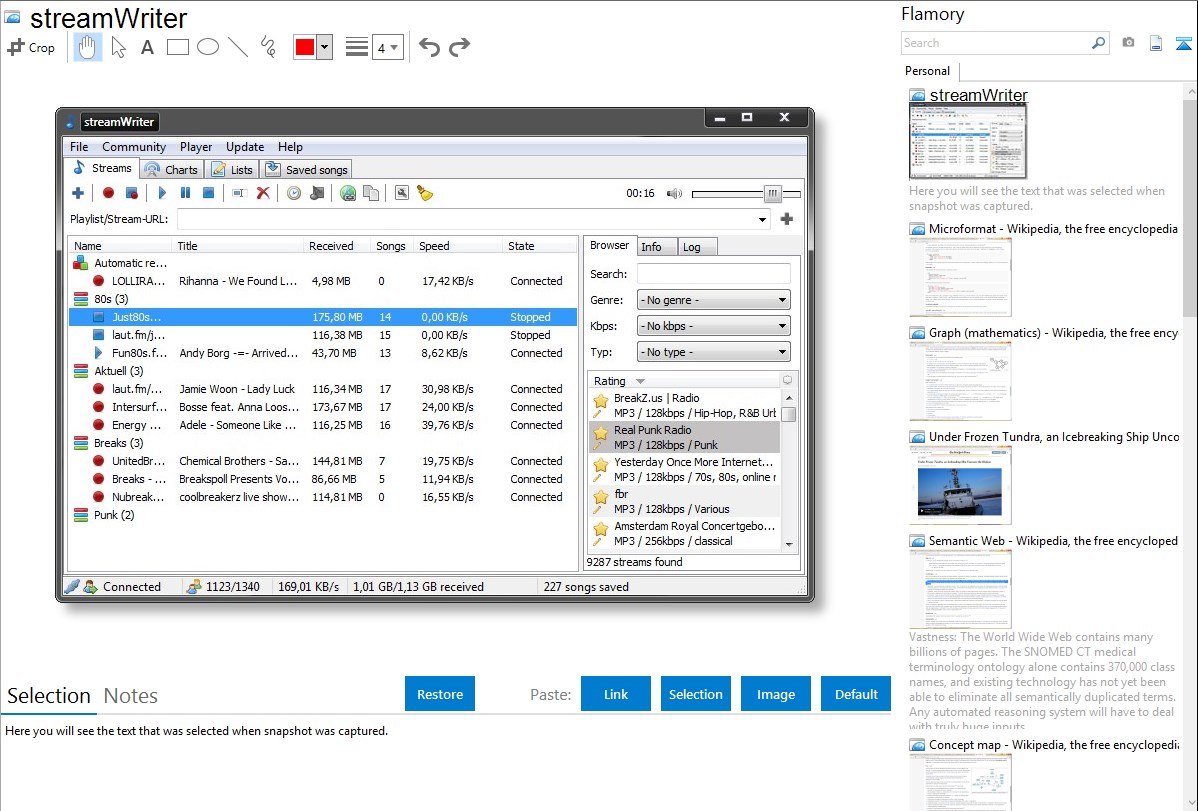Click the blue plus add-stream toolbar icon

pos(78,193)
